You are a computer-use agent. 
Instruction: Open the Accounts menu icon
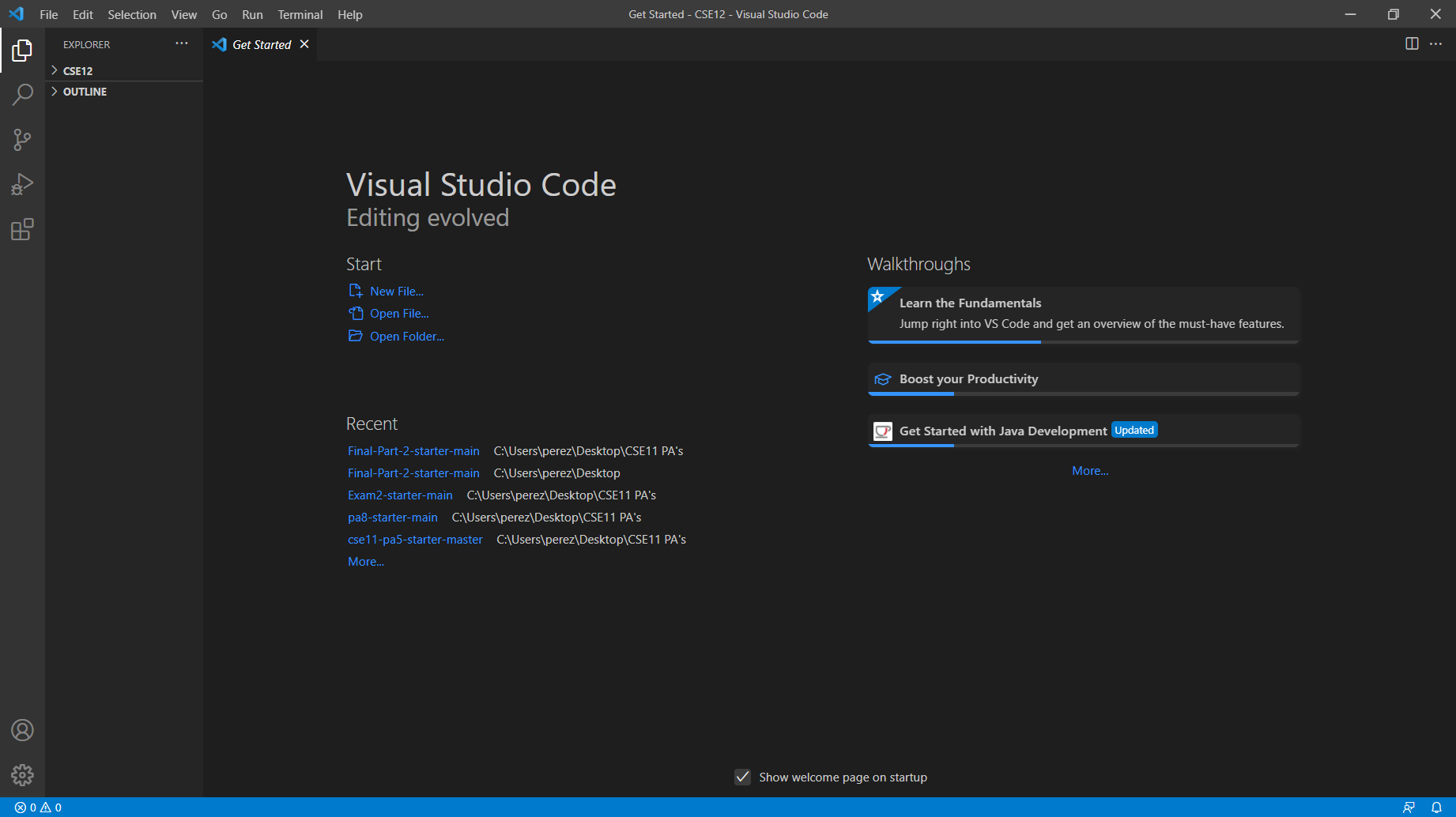[x=22, y=730]
